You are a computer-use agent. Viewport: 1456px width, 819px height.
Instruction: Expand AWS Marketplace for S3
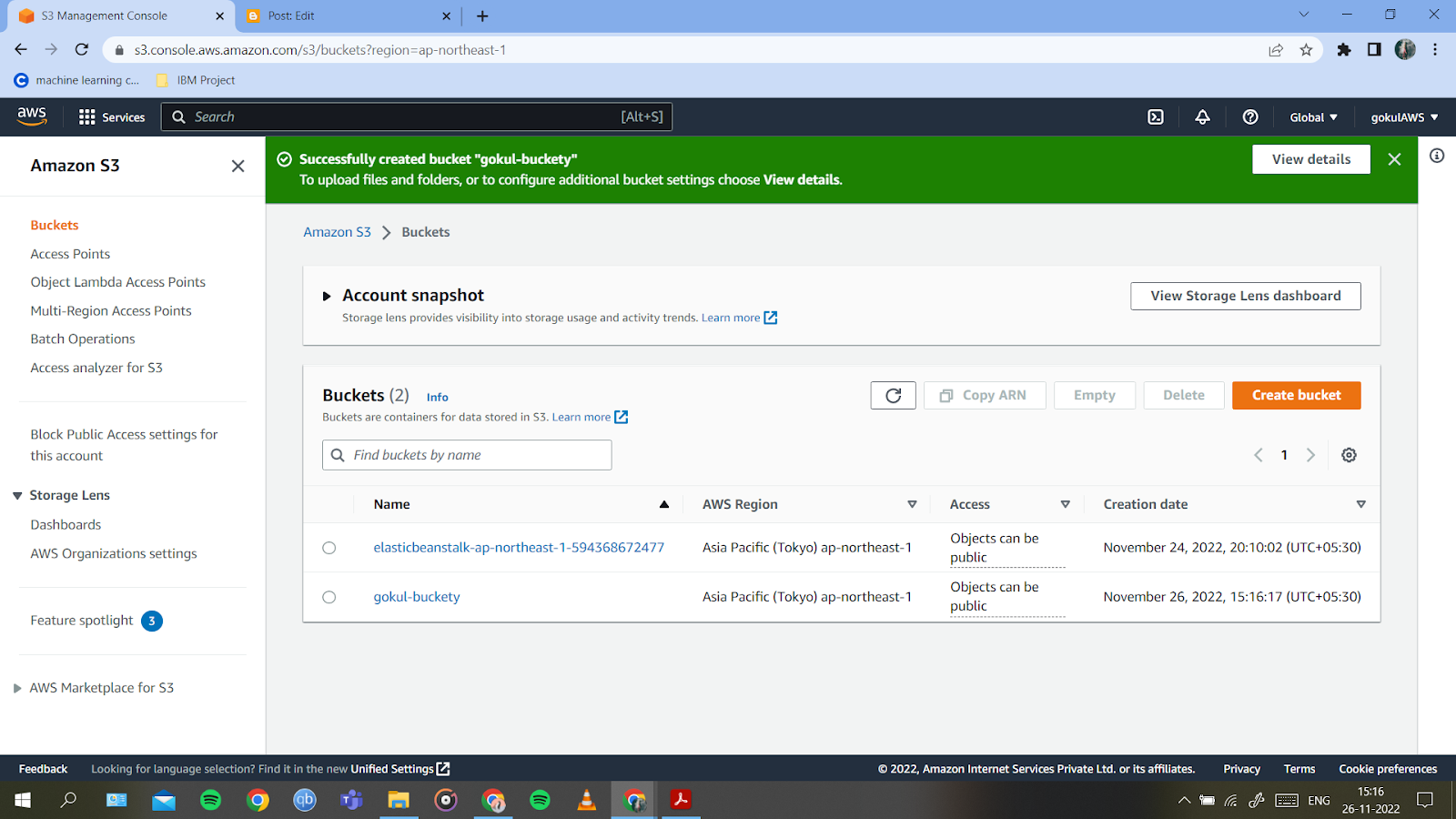17,689
